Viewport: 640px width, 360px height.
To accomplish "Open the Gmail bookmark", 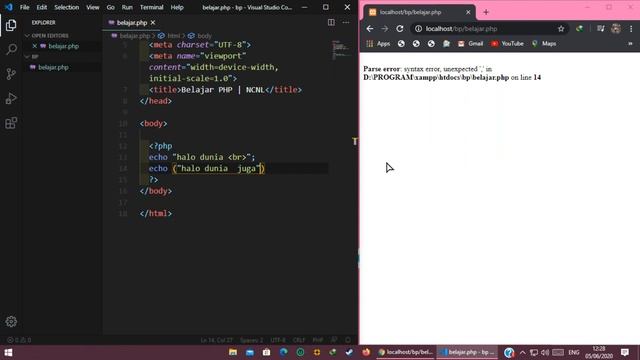I will tap(470, 44).
